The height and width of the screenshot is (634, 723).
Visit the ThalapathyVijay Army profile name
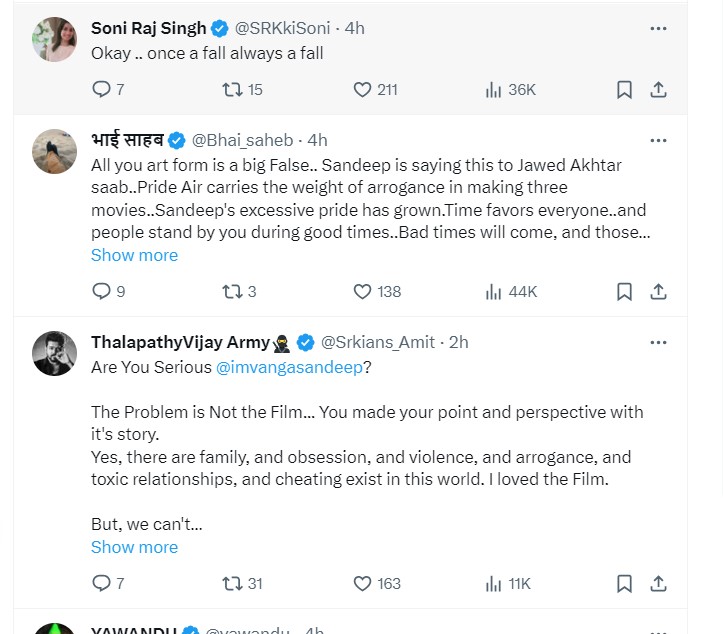[180, 342]
